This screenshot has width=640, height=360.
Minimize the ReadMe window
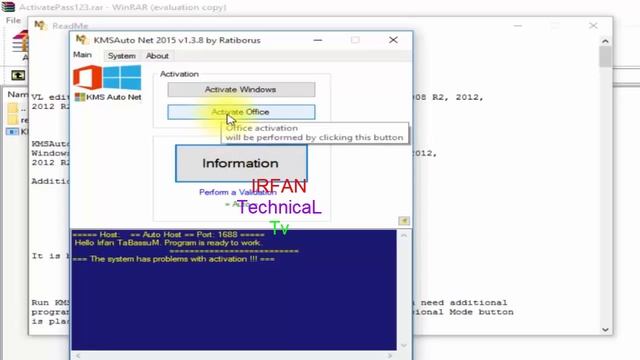coord(518,26)
